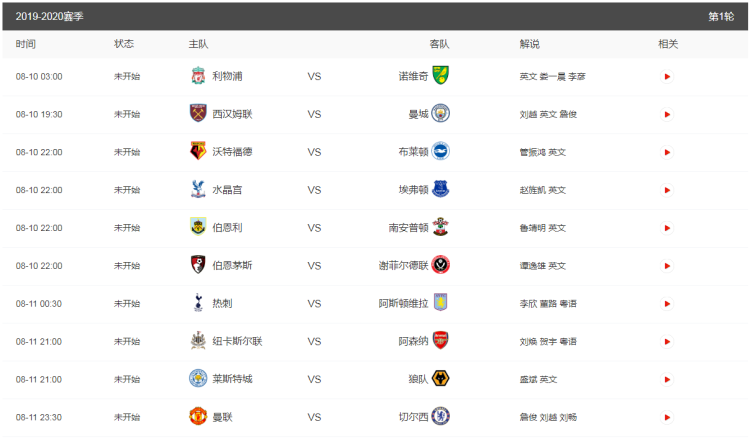Open the 纽卡斯尔联 team link
The height and width of the screenshot is (447, 750).
coord(237,341)
